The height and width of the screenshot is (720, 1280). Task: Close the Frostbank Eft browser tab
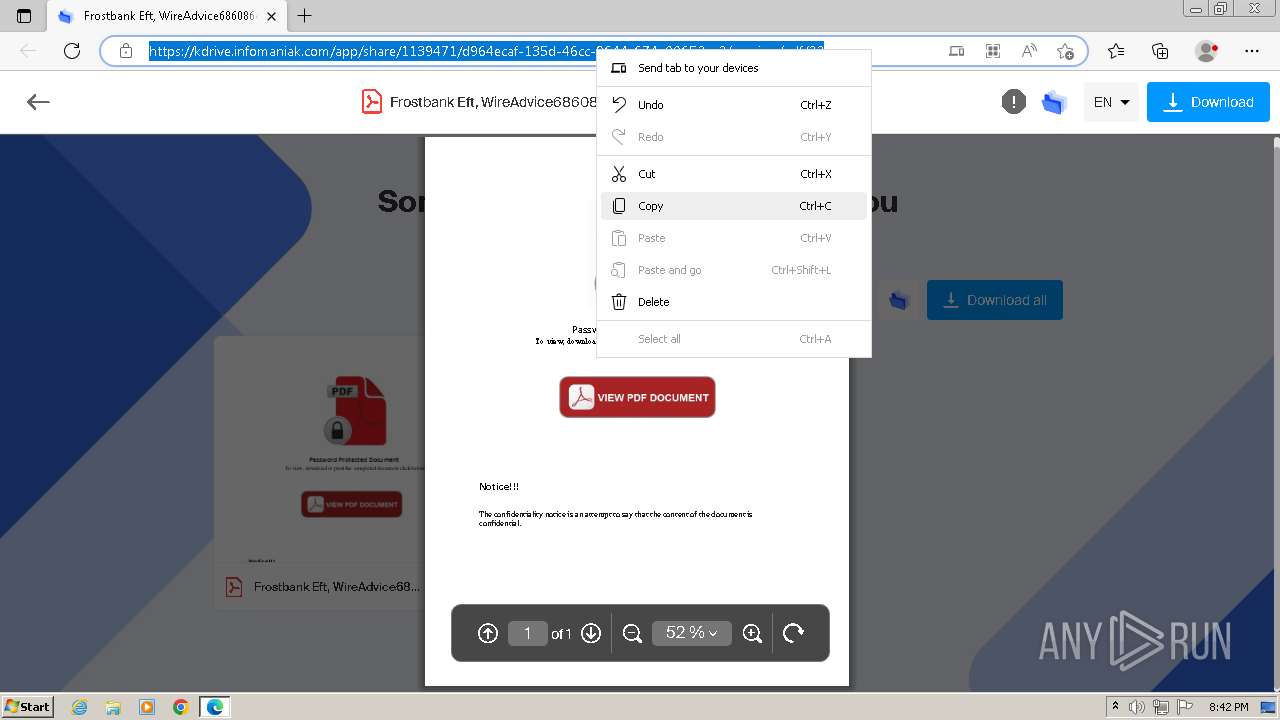tap(272, 16)
